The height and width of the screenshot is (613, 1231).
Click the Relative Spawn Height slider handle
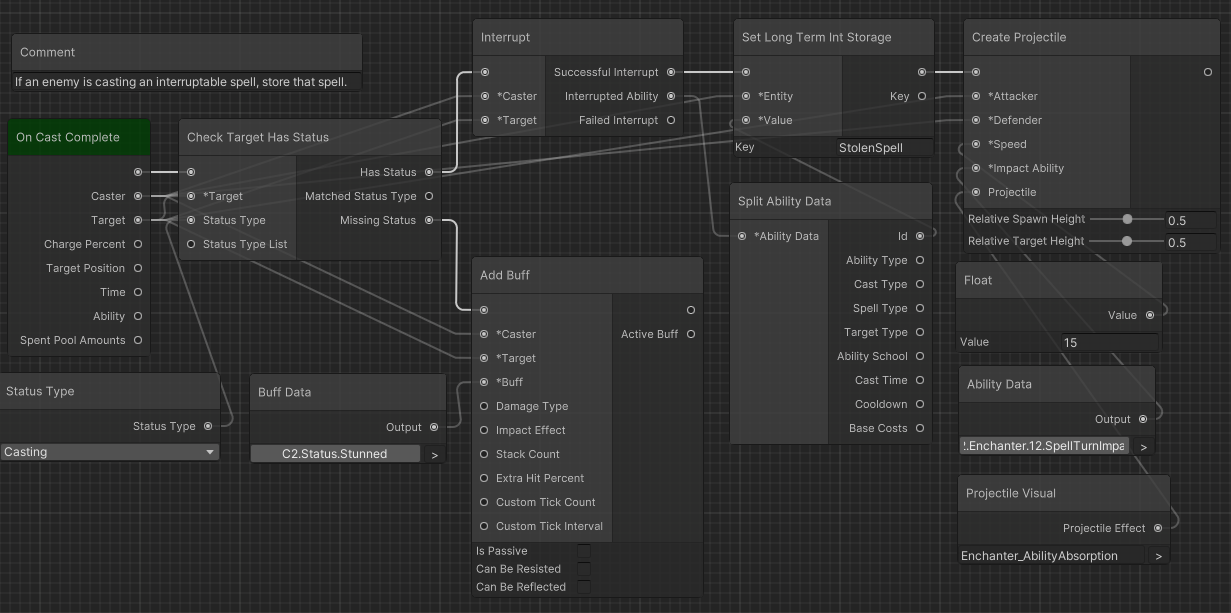pyautogui.click(x=1128, y=219)
